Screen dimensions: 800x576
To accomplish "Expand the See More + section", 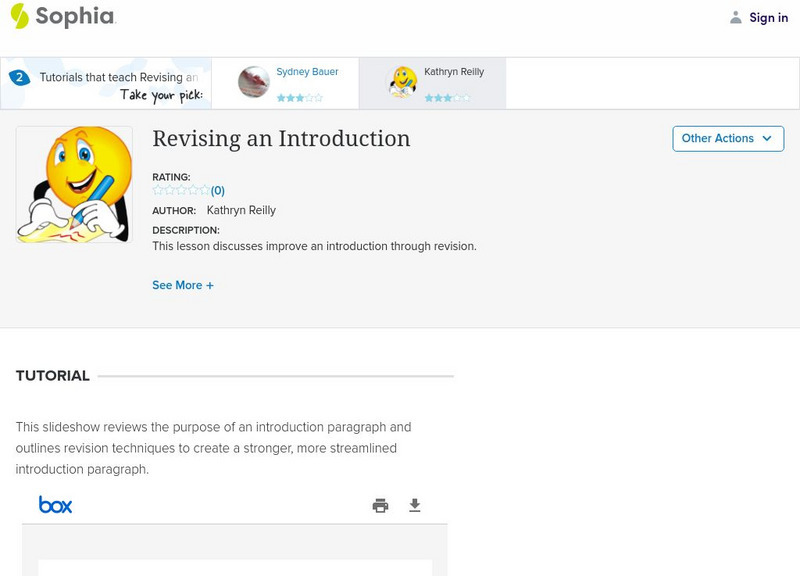I will click(183, 285).
